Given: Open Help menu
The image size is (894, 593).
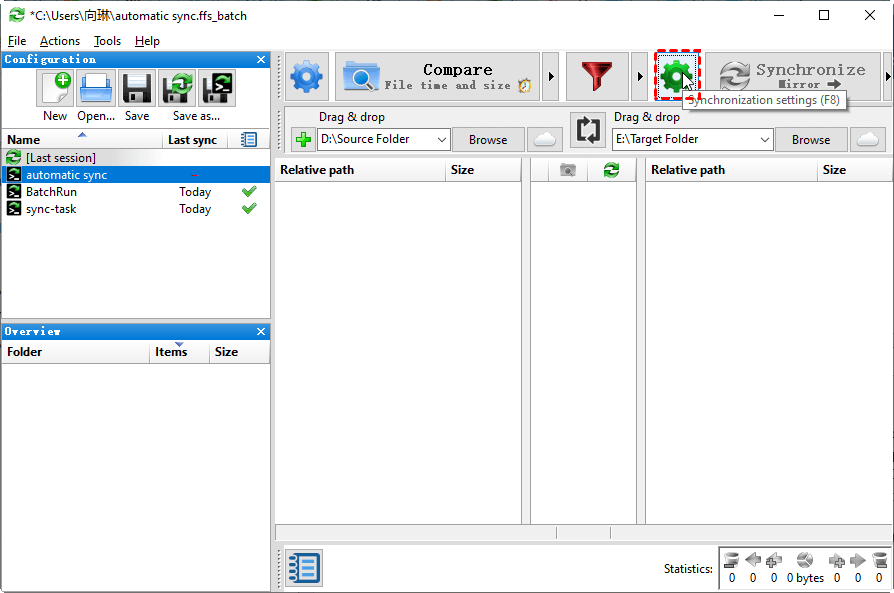Looking at the screenshot, I should 147,41.
